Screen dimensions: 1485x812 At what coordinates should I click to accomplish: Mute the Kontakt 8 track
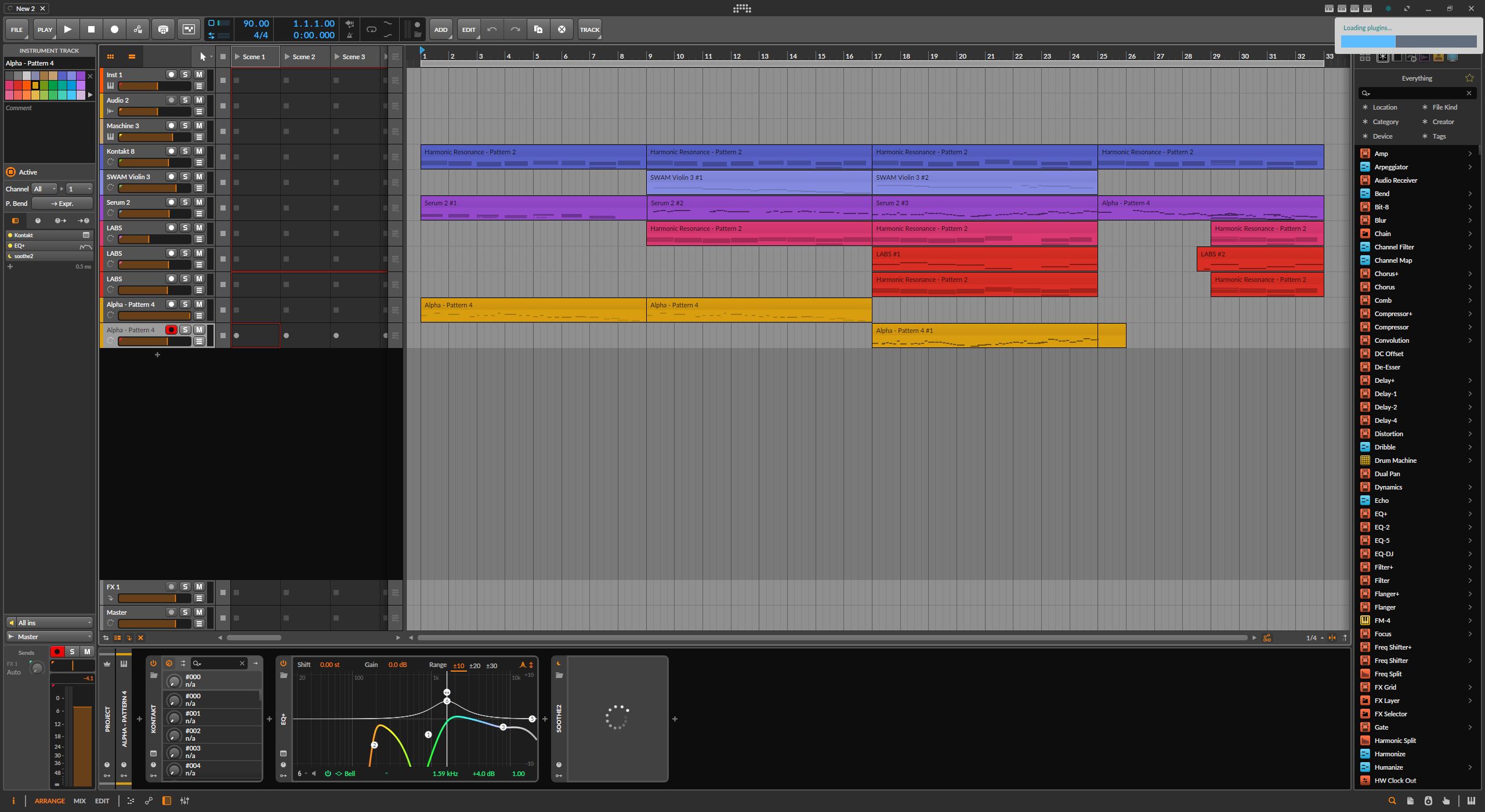199,151
